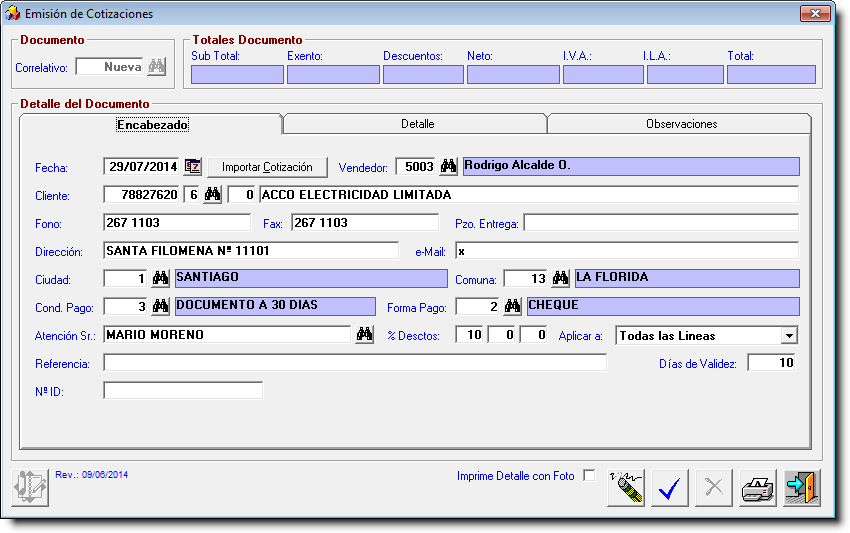
Task: Confirm with the blue checkmark icon
Action: [669, 488]
